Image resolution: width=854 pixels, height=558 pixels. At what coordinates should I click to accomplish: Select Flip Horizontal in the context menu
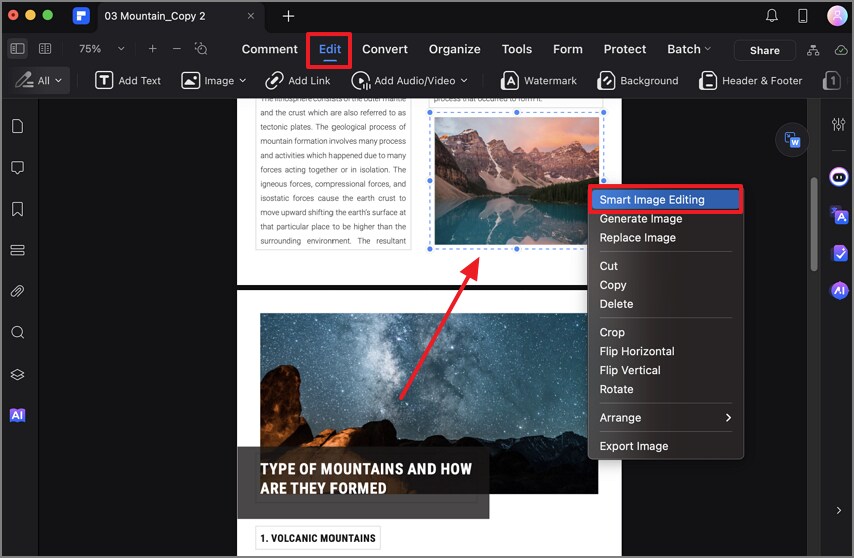(x=665, y=352)
